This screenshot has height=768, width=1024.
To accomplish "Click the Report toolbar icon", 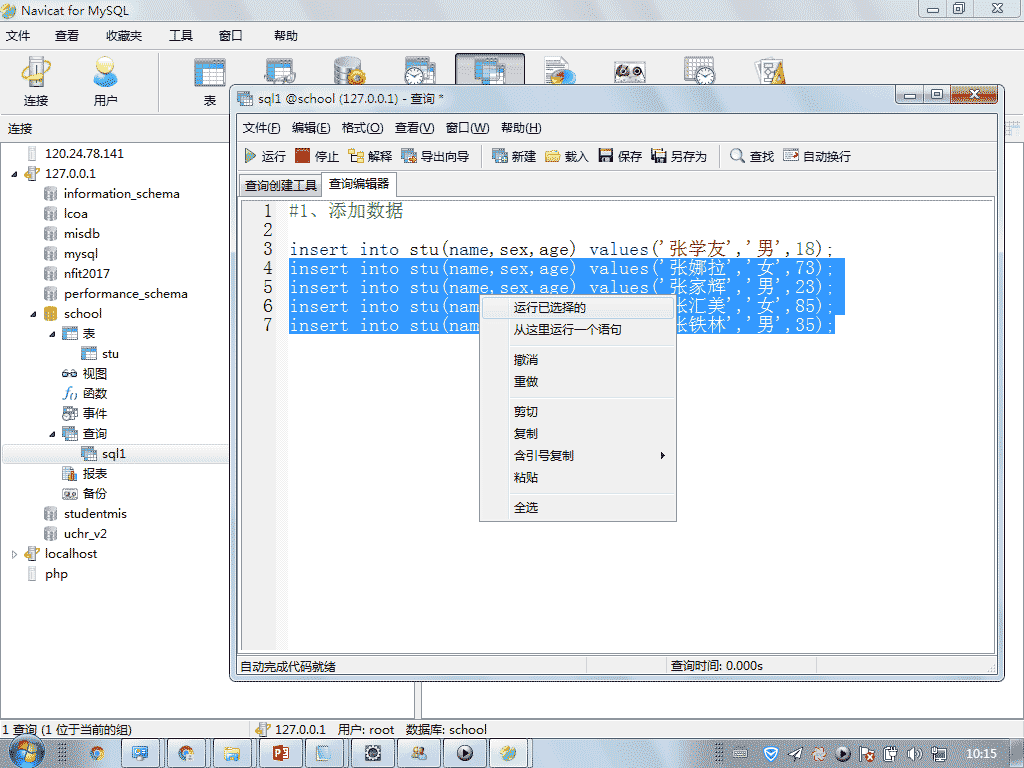I will 560,71.
